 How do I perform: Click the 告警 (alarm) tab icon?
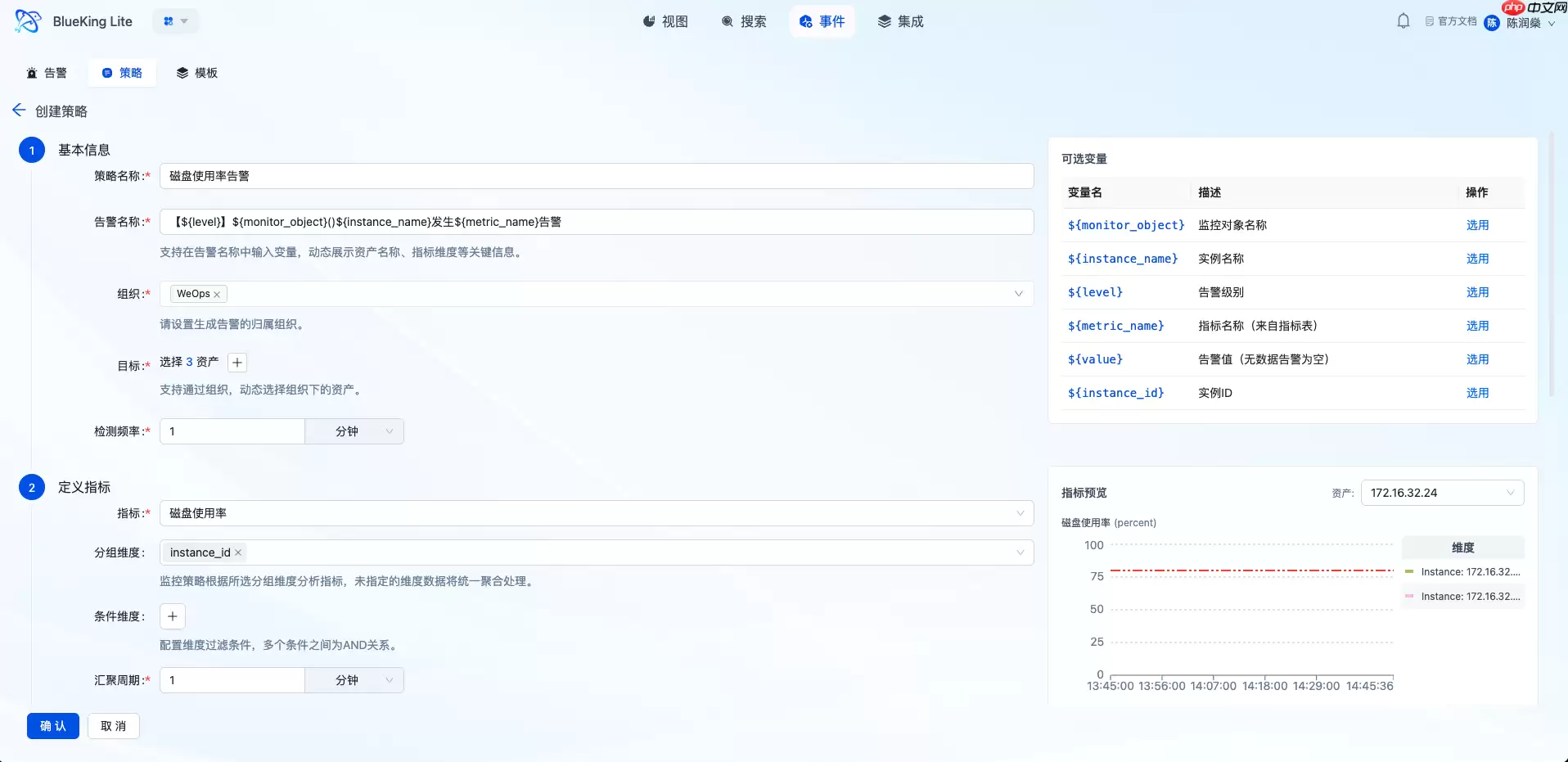pos(32,72)
